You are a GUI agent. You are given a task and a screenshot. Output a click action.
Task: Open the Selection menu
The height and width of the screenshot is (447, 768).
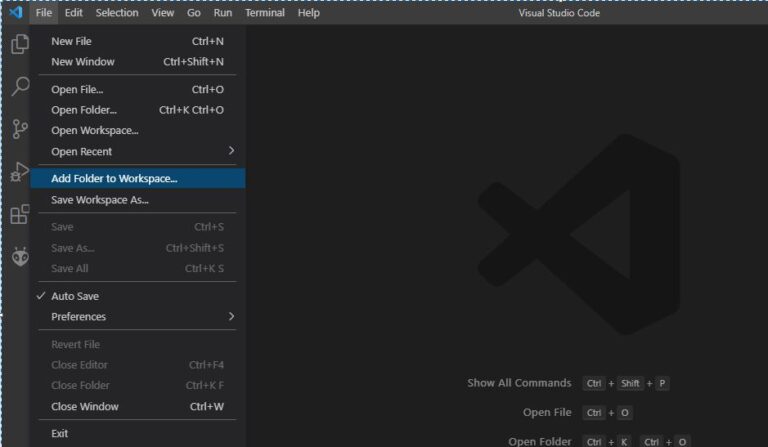(117, 13)
